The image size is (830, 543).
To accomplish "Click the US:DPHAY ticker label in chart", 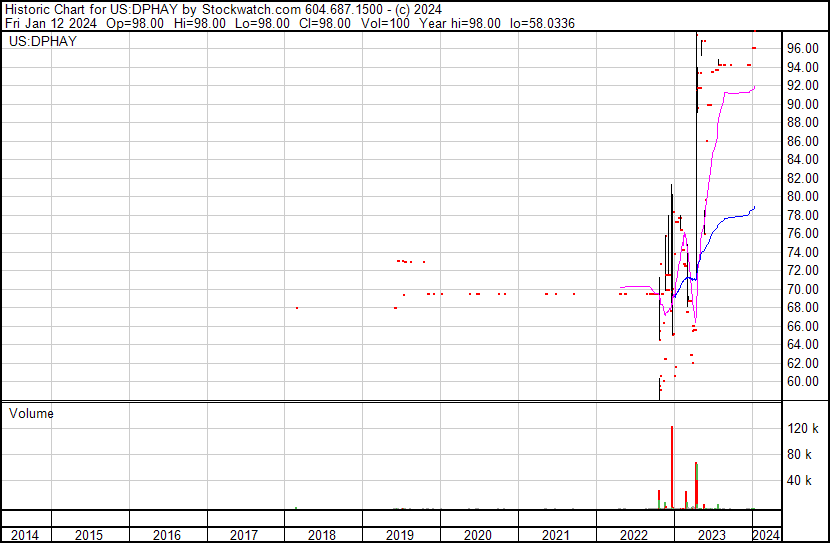I will [43, 42].
